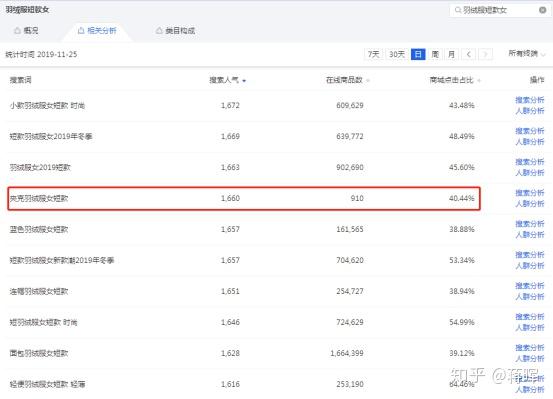Viewport: 553px width, 399px height.
Task: Open 搜索分析 for 面包羽绒服女短款
Action: (x=529, y=348)
